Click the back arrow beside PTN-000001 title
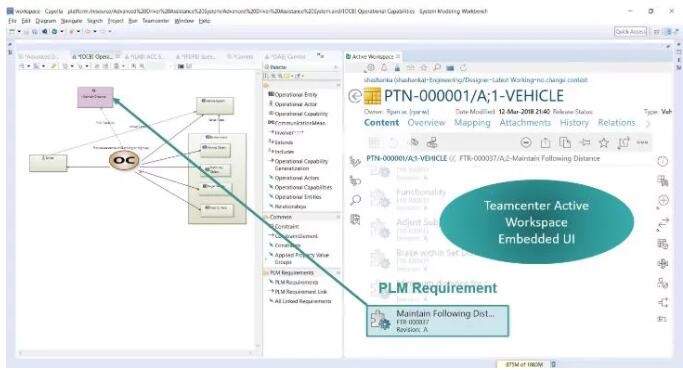The width and height of the screenshot is (683, 370). [355, 96]
